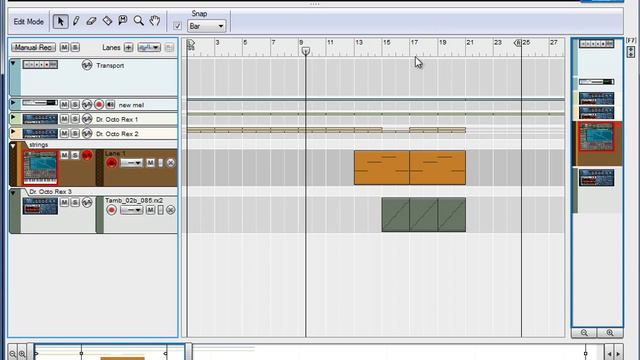Click the greyed delete-lane button by Lanes
Viewport: 640px width, 360px height.
(169, 47)
